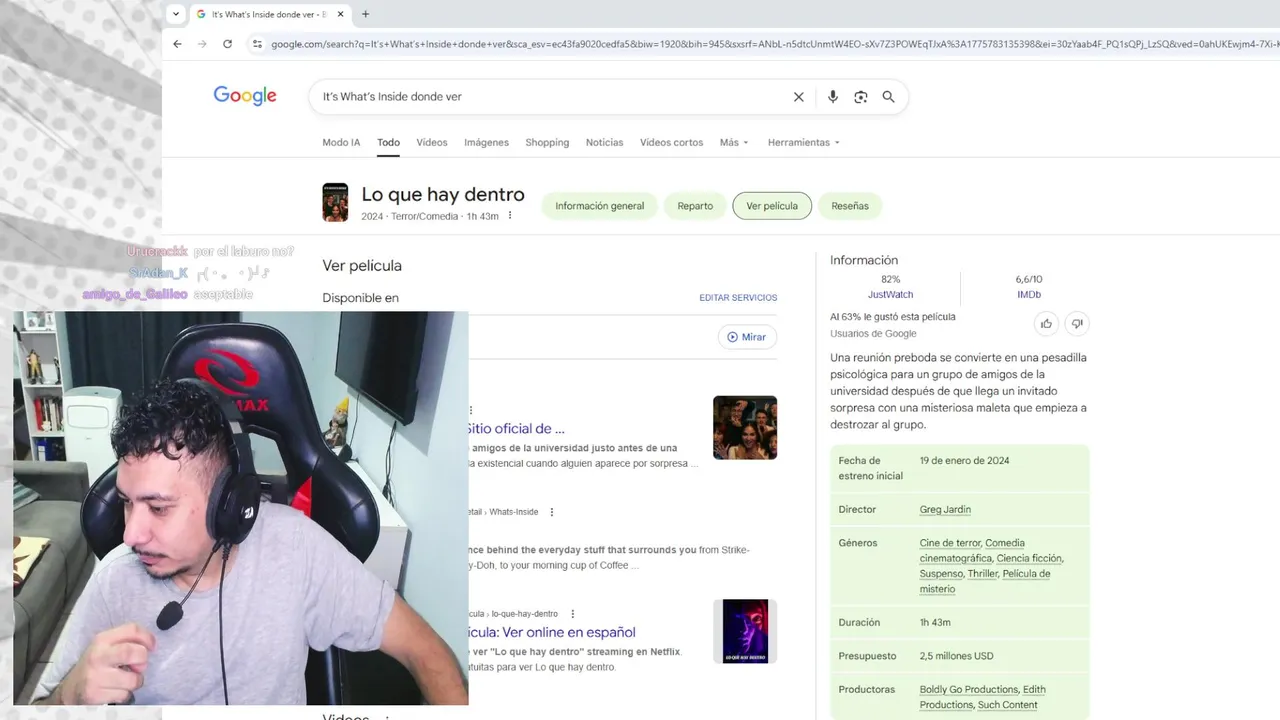Click the Google logo
The height and width of the screenshot is (720, 1280).
pyautogui.click(x=245, y=96)
